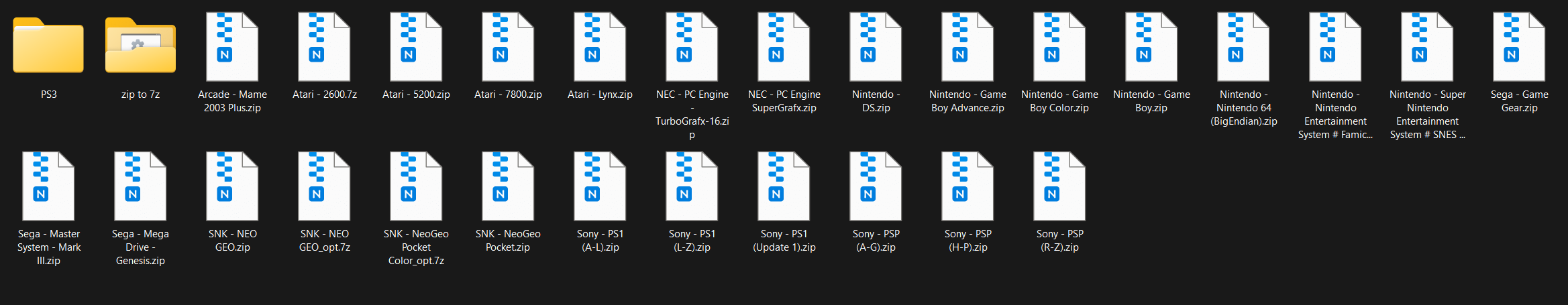Click 'NEC - PC Engine - TurboGrafx-16.zip' file name
1568x305 pixels.
pos(692,115)
